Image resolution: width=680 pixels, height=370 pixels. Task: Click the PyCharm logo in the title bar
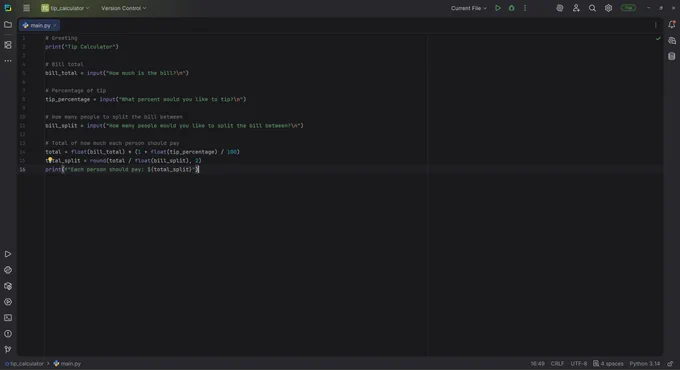(8, 8)
